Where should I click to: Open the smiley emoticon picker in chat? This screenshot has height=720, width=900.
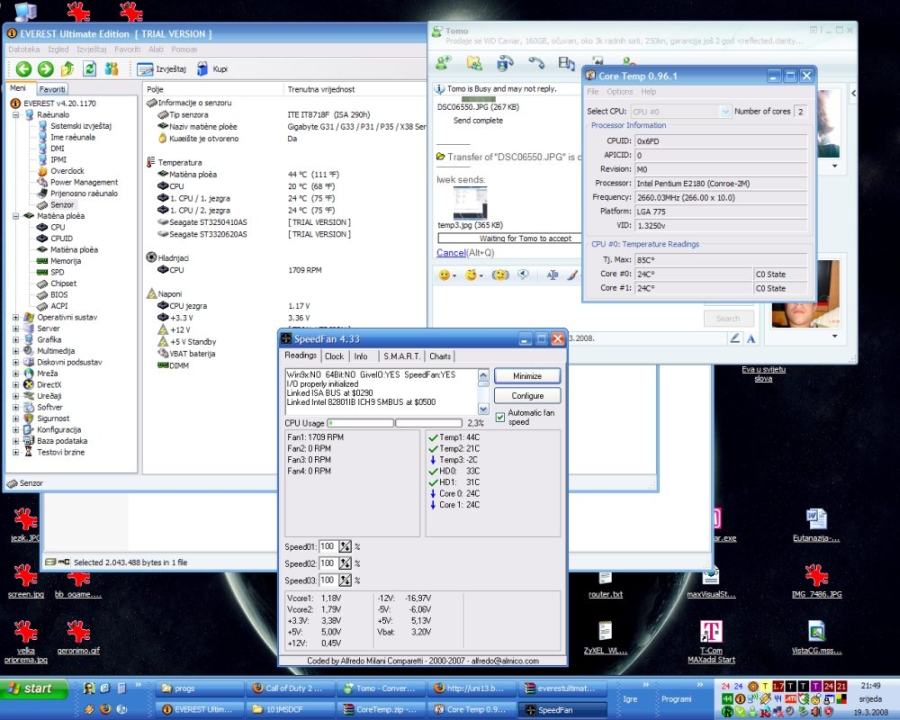[446, 275]
